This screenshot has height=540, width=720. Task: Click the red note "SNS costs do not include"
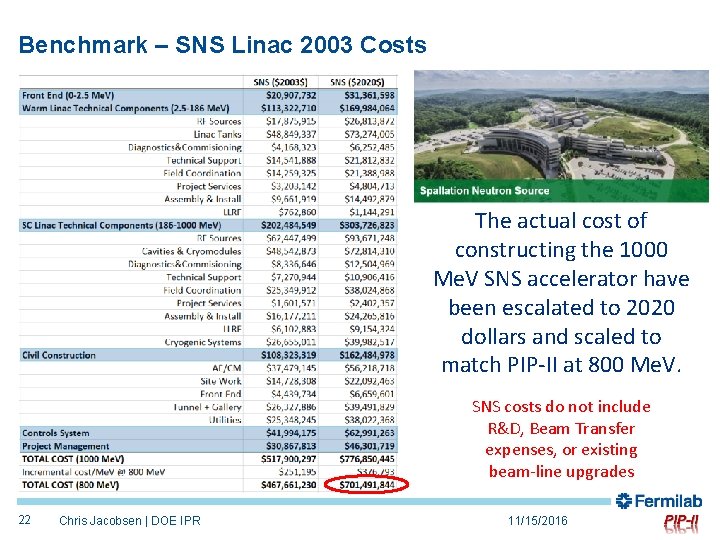(x=561, y=439)
